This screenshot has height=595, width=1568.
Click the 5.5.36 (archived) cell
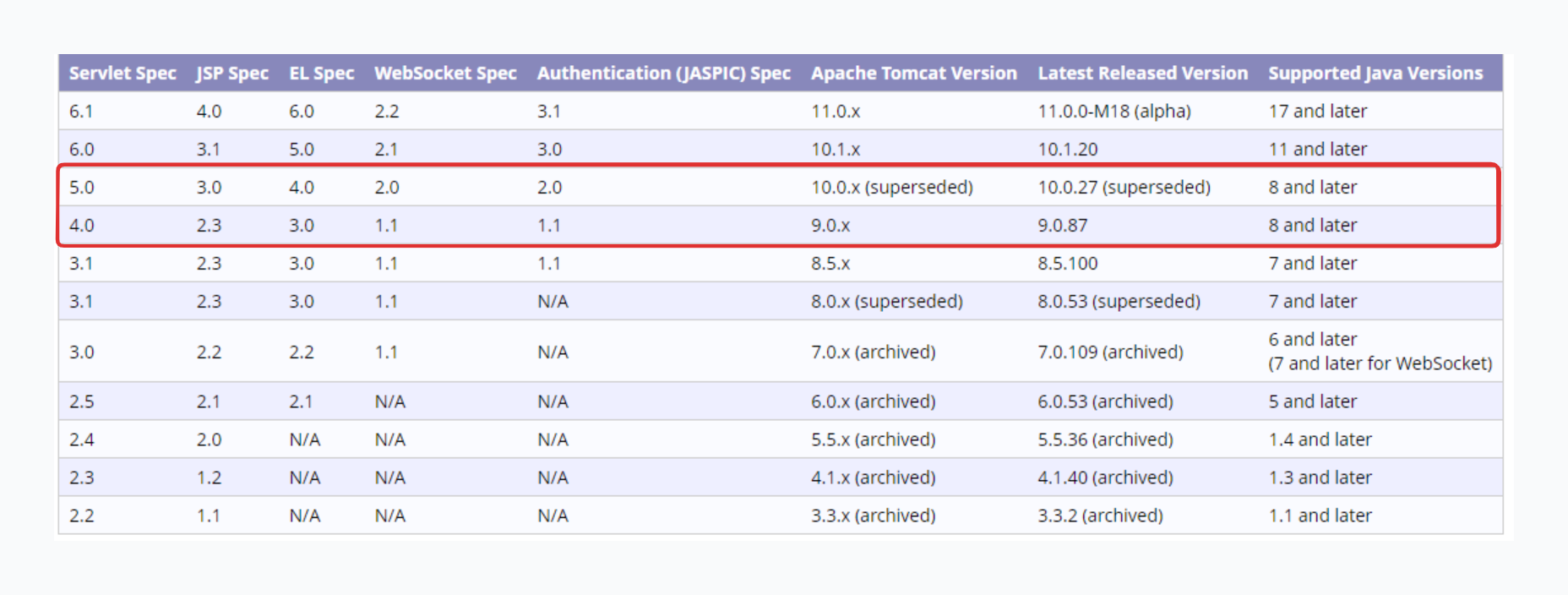[x=1106, y=439]
